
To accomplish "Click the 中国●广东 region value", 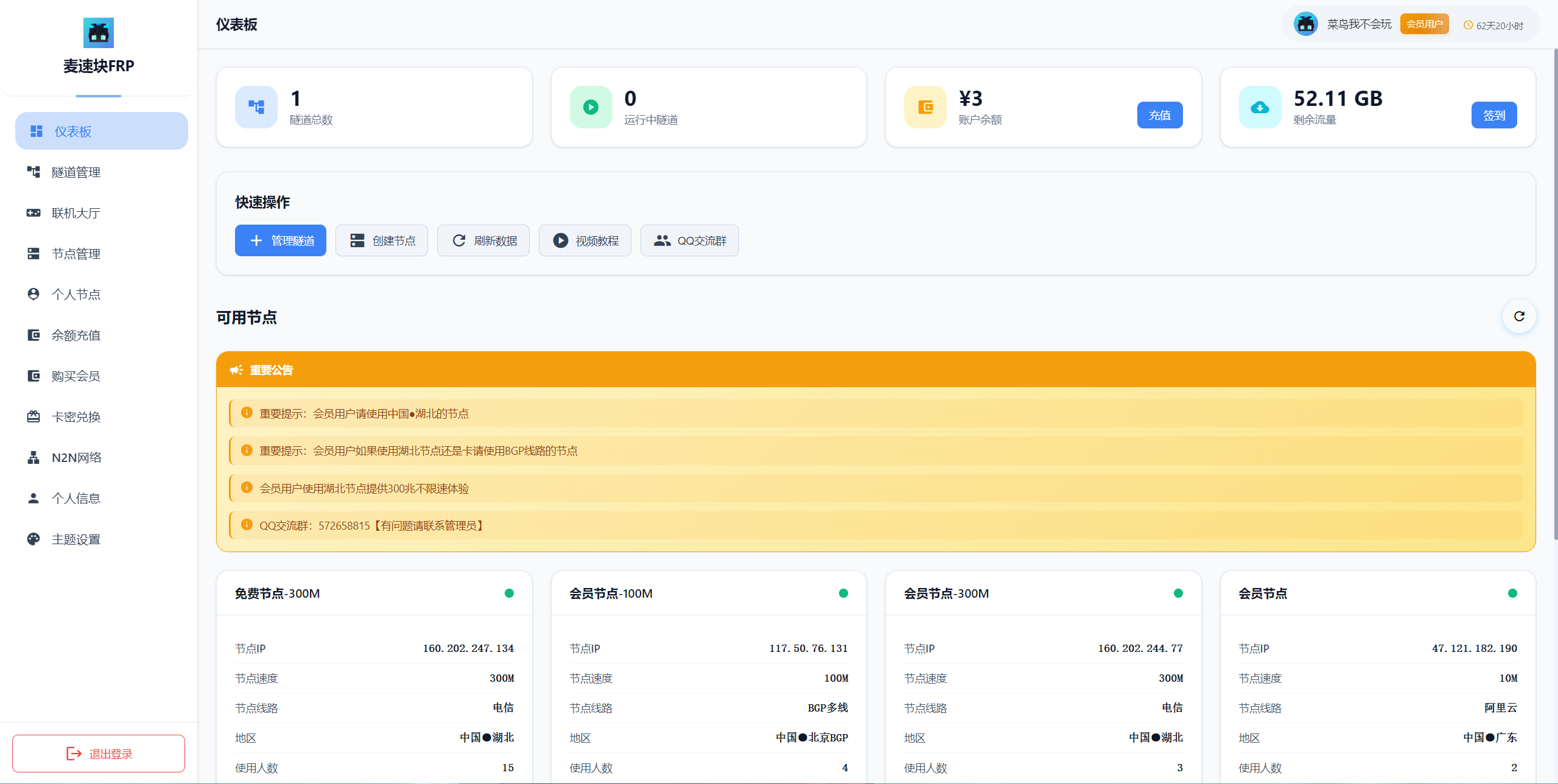I will coord(1490,738).
